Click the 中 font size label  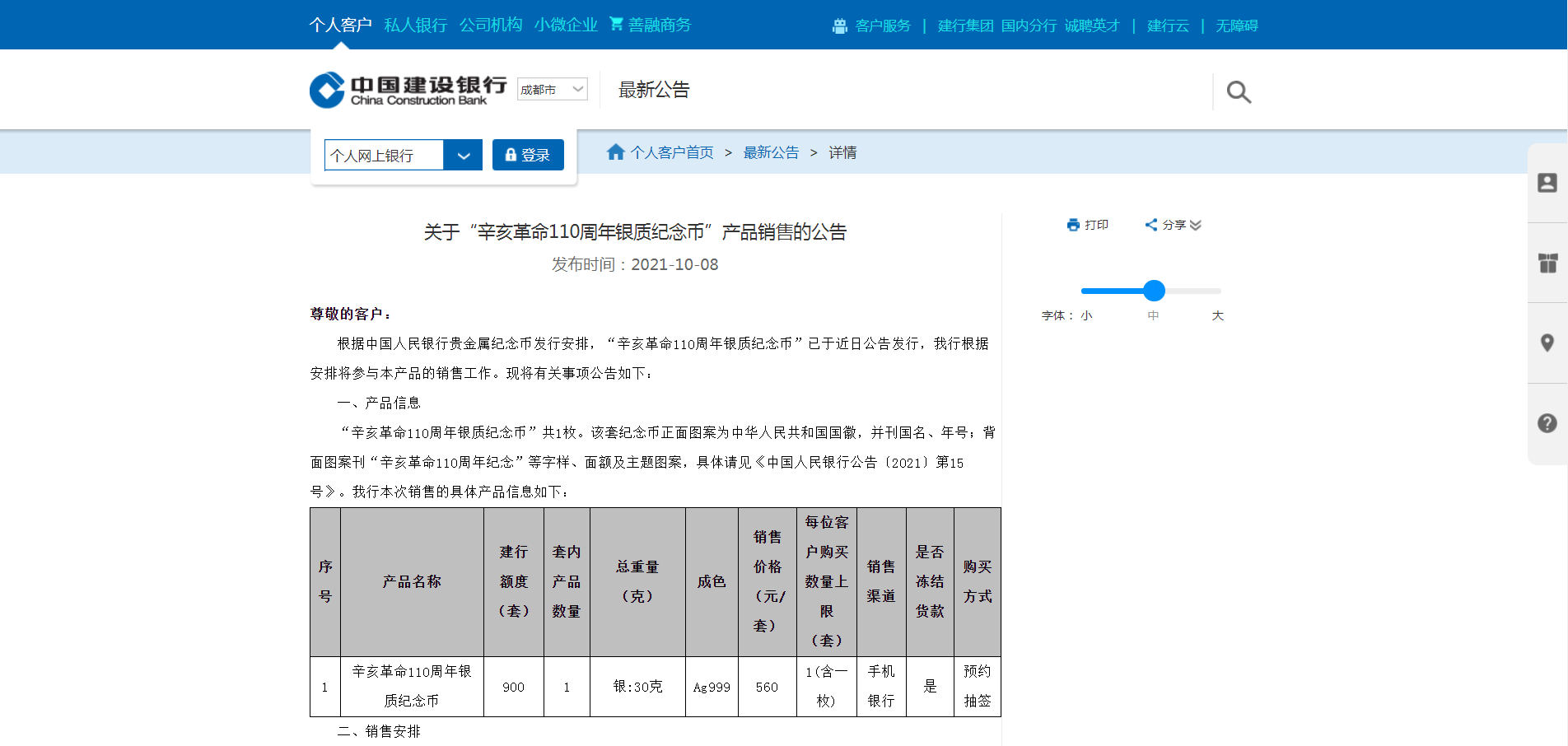point(1153,315)
